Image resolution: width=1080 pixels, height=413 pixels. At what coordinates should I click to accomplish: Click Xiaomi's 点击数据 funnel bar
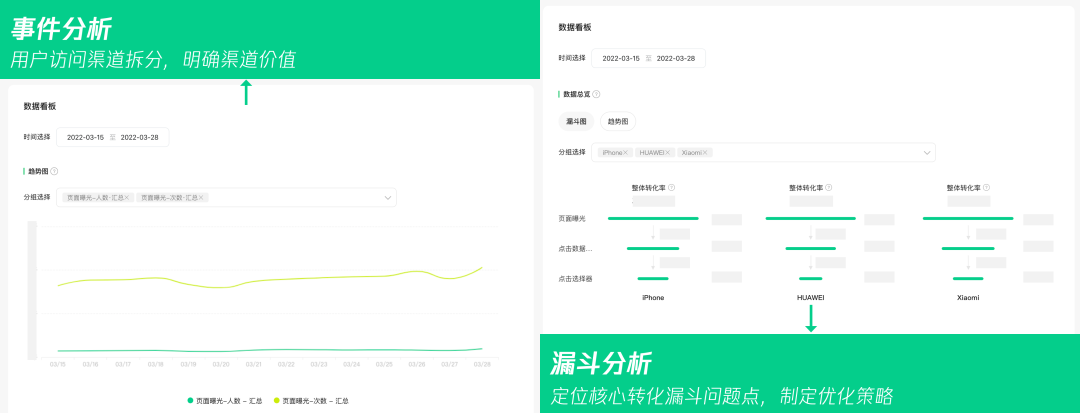point(968,248)
